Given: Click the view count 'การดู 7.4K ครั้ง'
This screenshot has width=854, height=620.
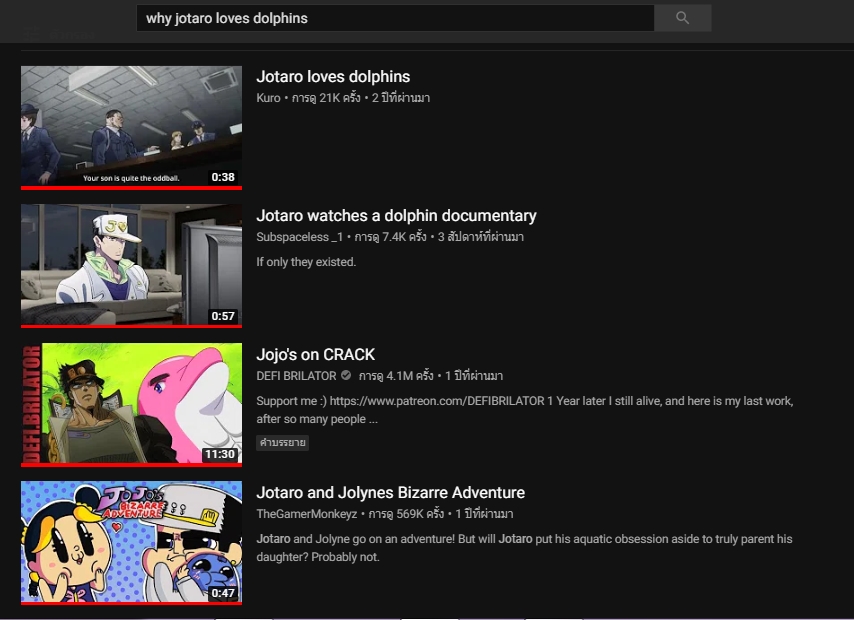Looking at the screenshot, I should 391,237.
